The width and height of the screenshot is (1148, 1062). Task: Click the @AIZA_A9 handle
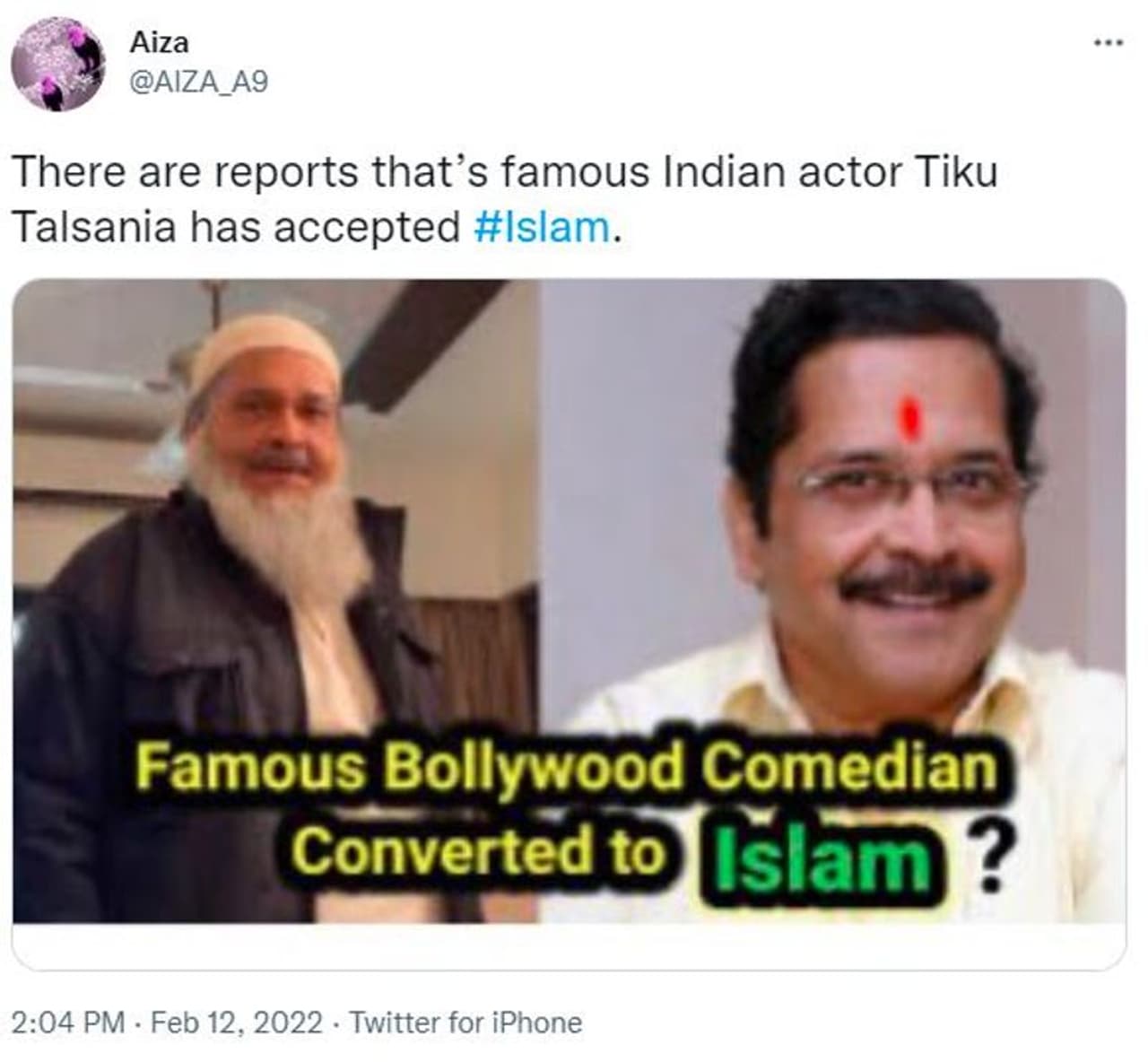(199, 82)
